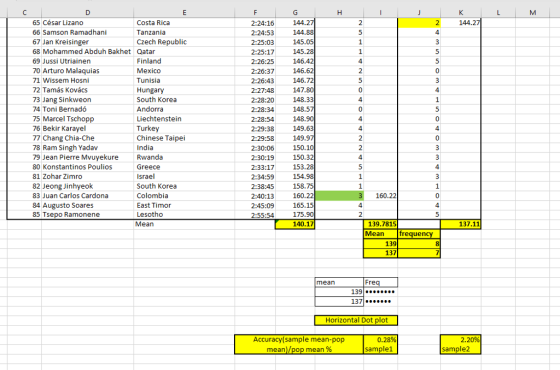
Task: Select the Toni Bernadó cell
Action: (88, 110)
